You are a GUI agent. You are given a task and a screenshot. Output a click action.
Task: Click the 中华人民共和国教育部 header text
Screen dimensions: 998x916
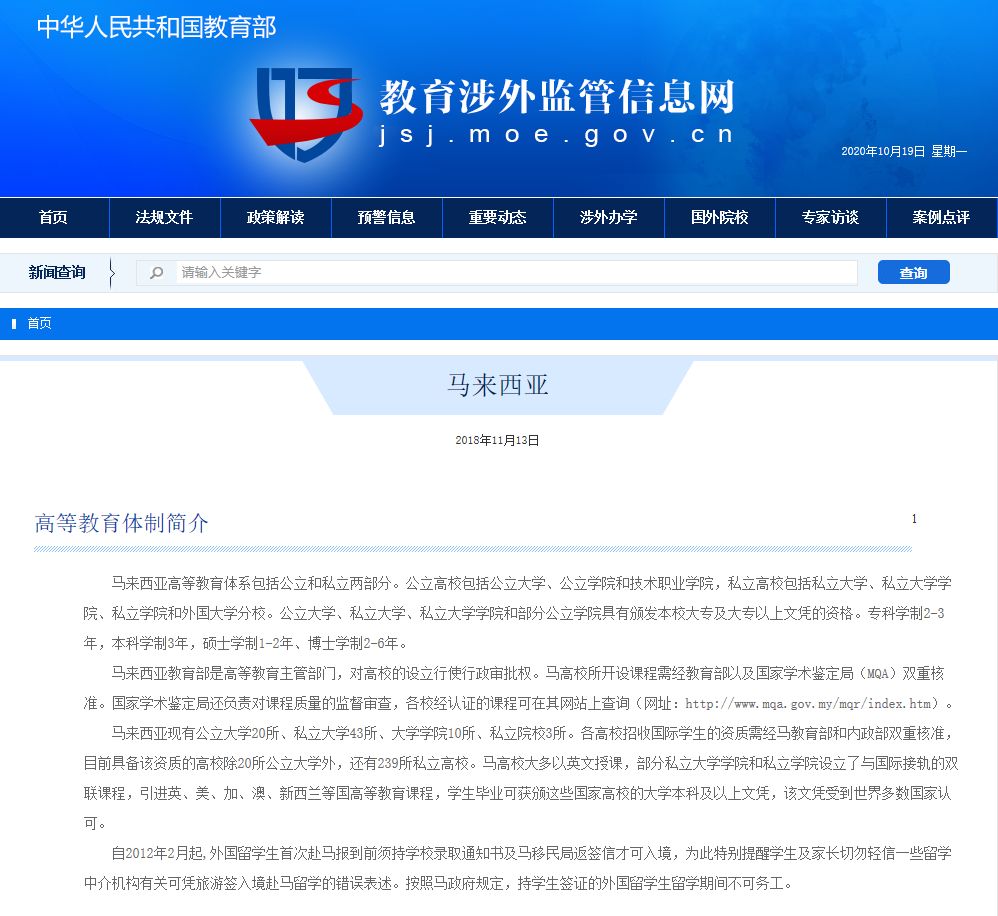[x=157, y=27]
